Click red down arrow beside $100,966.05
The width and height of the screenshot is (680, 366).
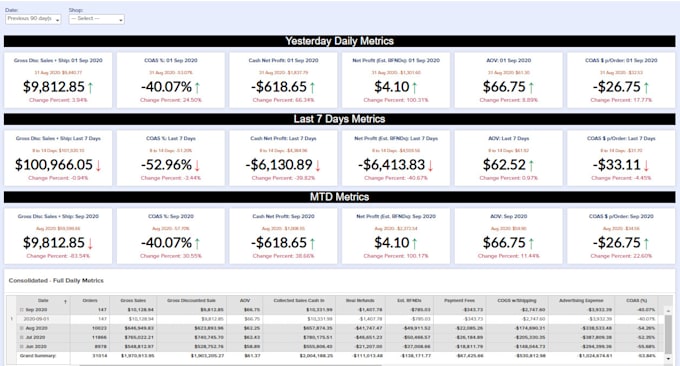point(98,165)
